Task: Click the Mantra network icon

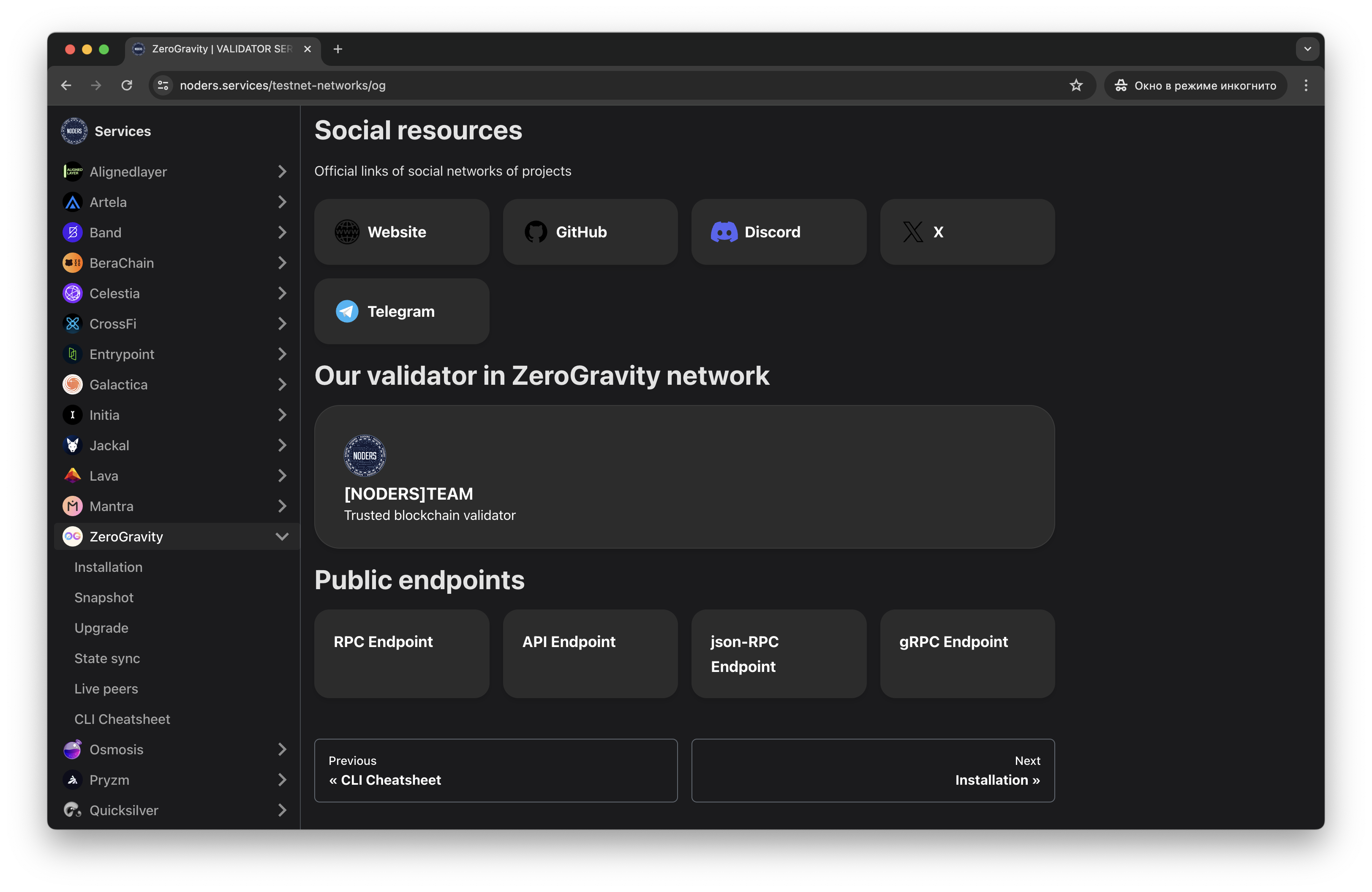Action: click(73, 506)
